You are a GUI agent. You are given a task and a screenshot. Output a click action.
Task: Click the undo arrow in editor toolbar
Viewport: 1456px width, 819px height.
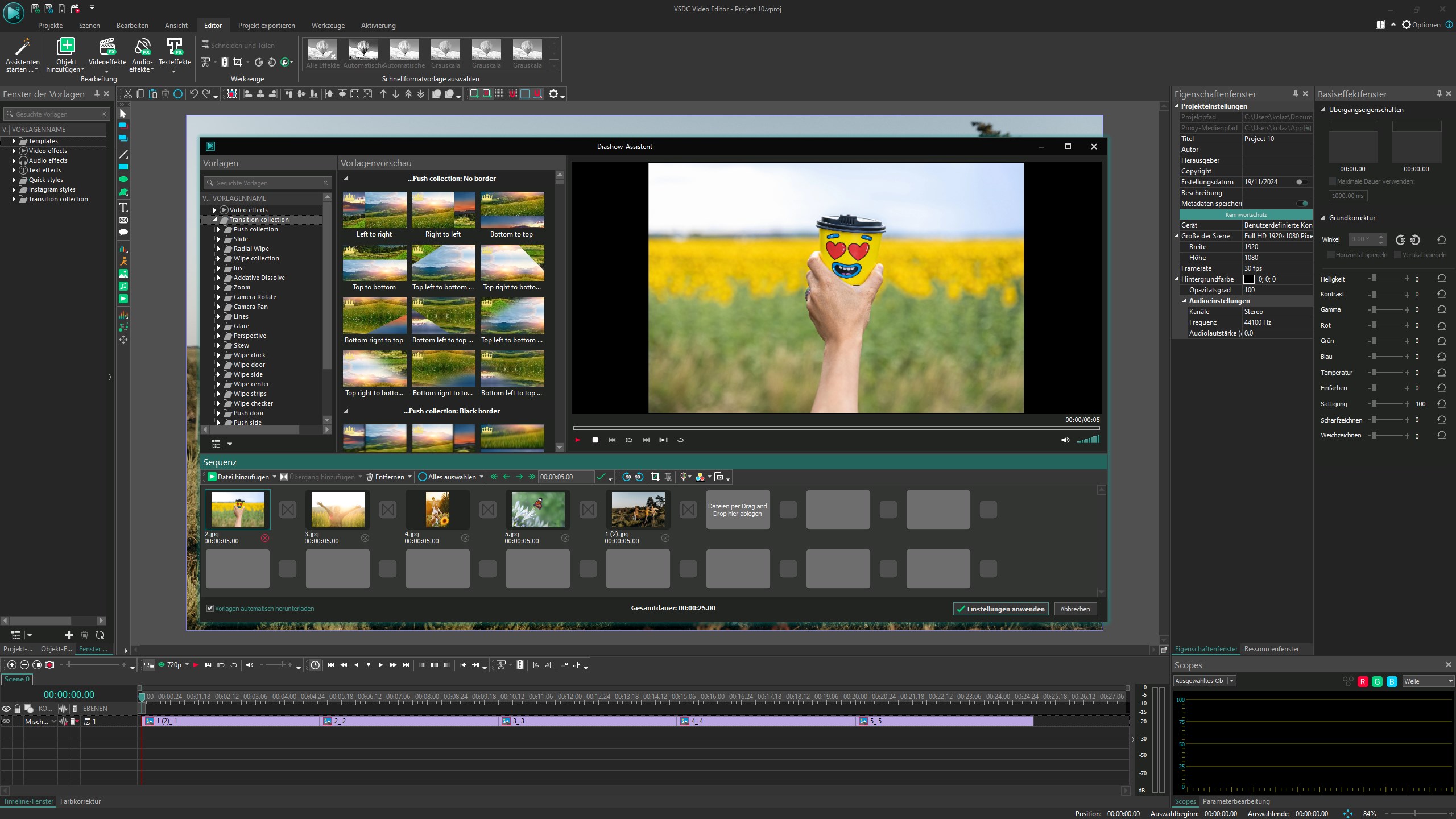point(194,94)
